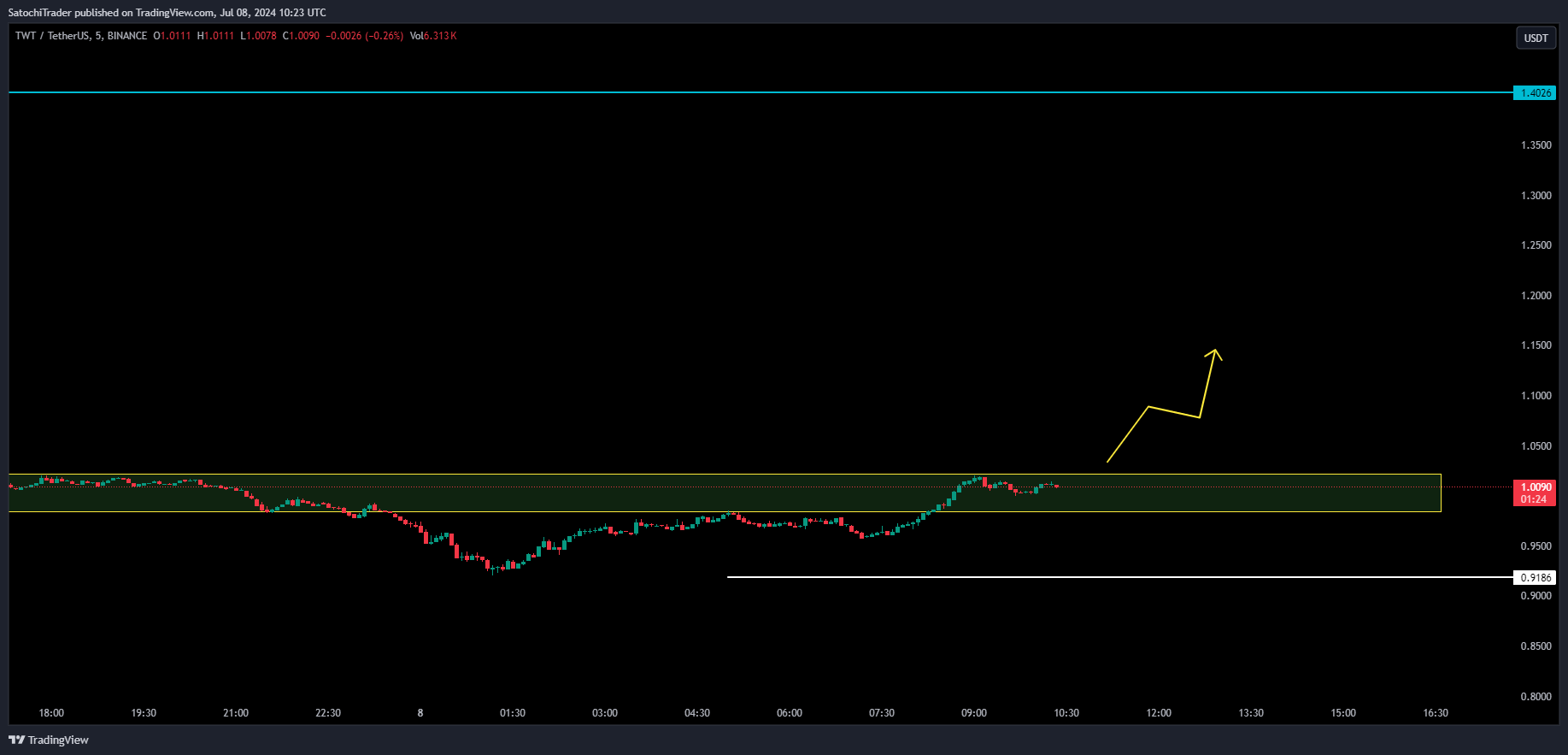This screenshot has width=1568, height=755.
Task: Click the 1.3500 price axis label
Action: tap(1536, 145)
